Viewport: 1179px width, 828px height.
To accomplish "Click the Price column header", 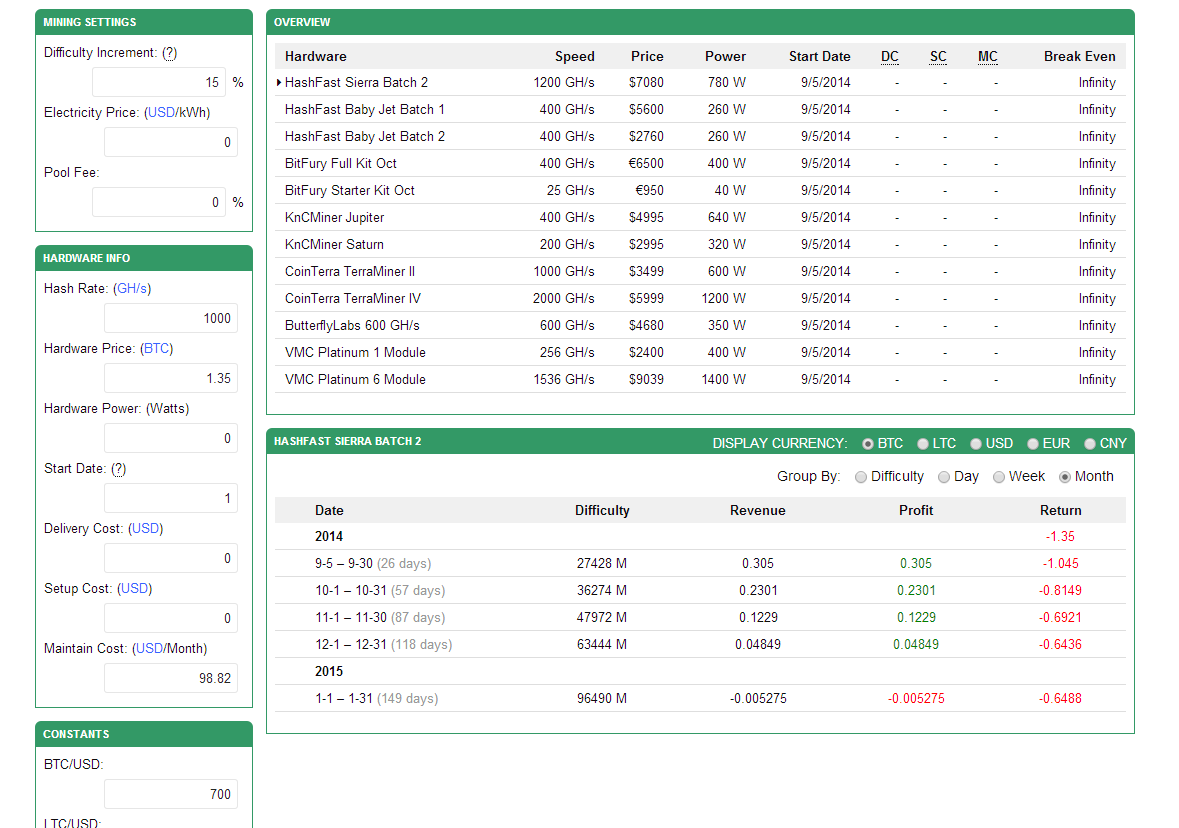I will pyautogui.click(x=647, y=56).
